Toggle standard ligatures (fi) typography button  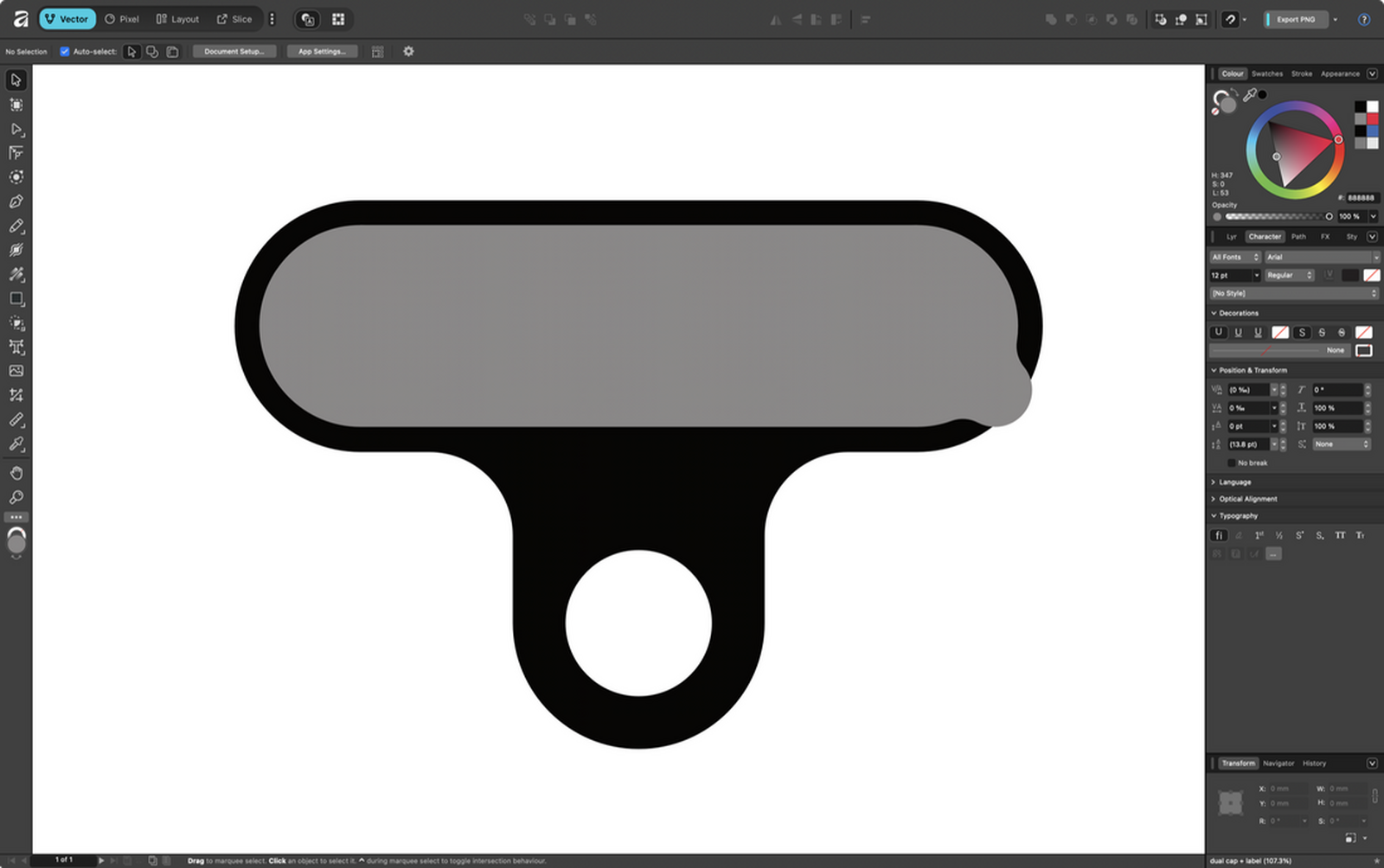click(x=1219, y=535)
